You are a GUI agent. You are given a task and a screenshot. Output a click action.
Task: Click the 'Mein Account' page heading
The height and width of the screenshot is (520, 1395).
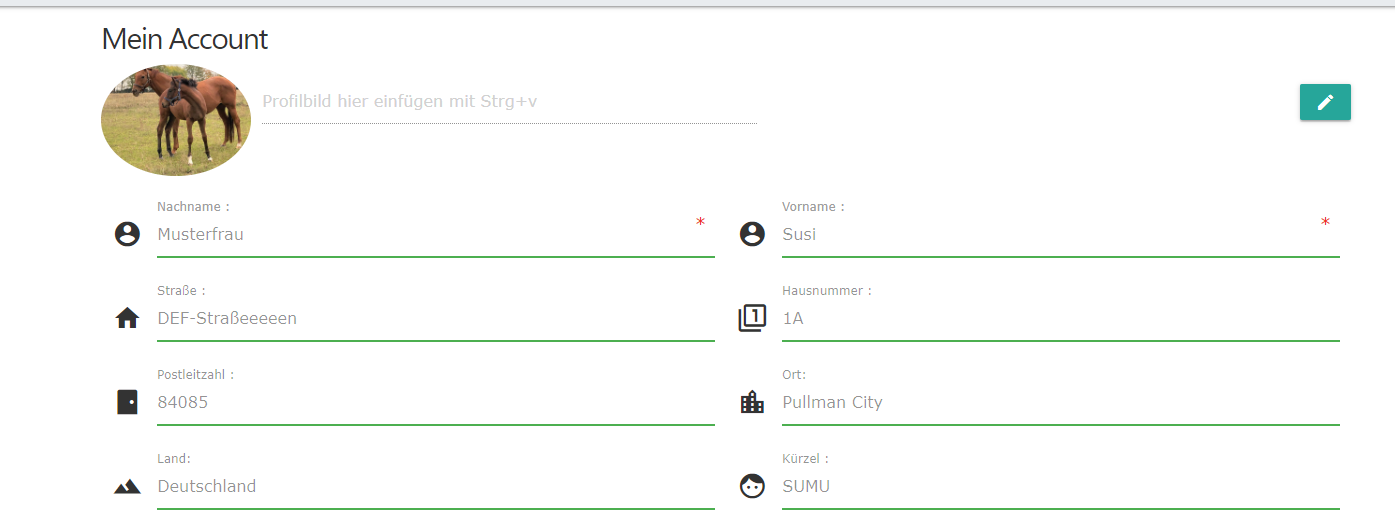[185, 39]
